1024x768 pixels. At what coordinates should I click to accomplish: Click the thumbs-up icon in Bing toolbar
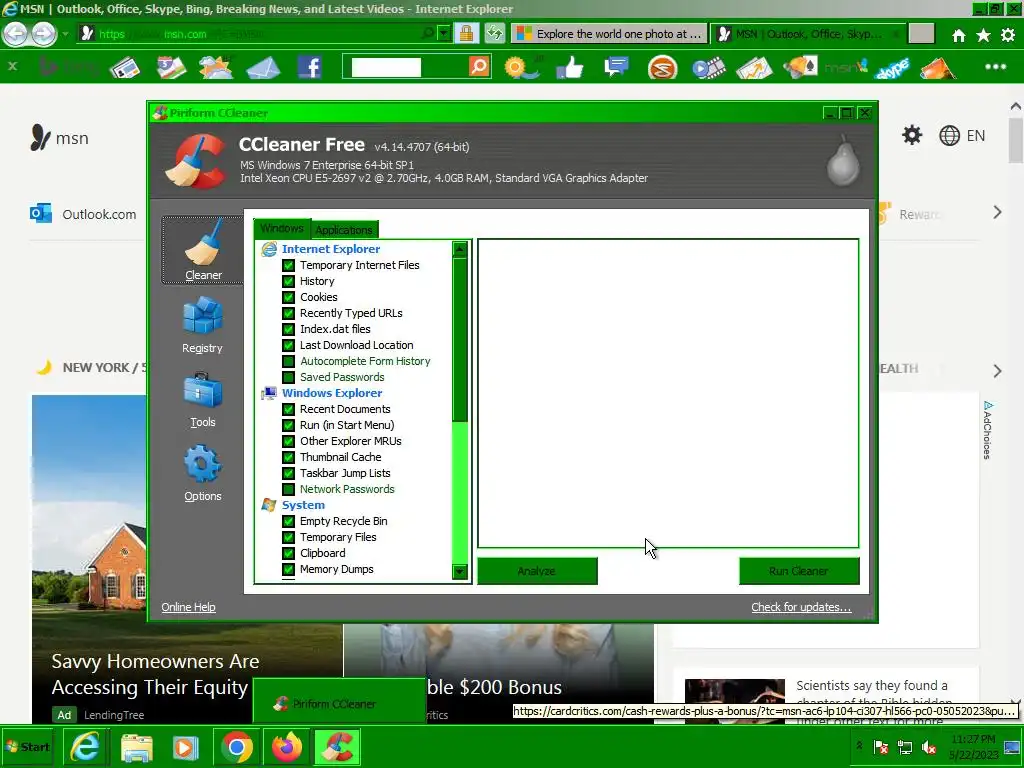click(x=569, y=67)
